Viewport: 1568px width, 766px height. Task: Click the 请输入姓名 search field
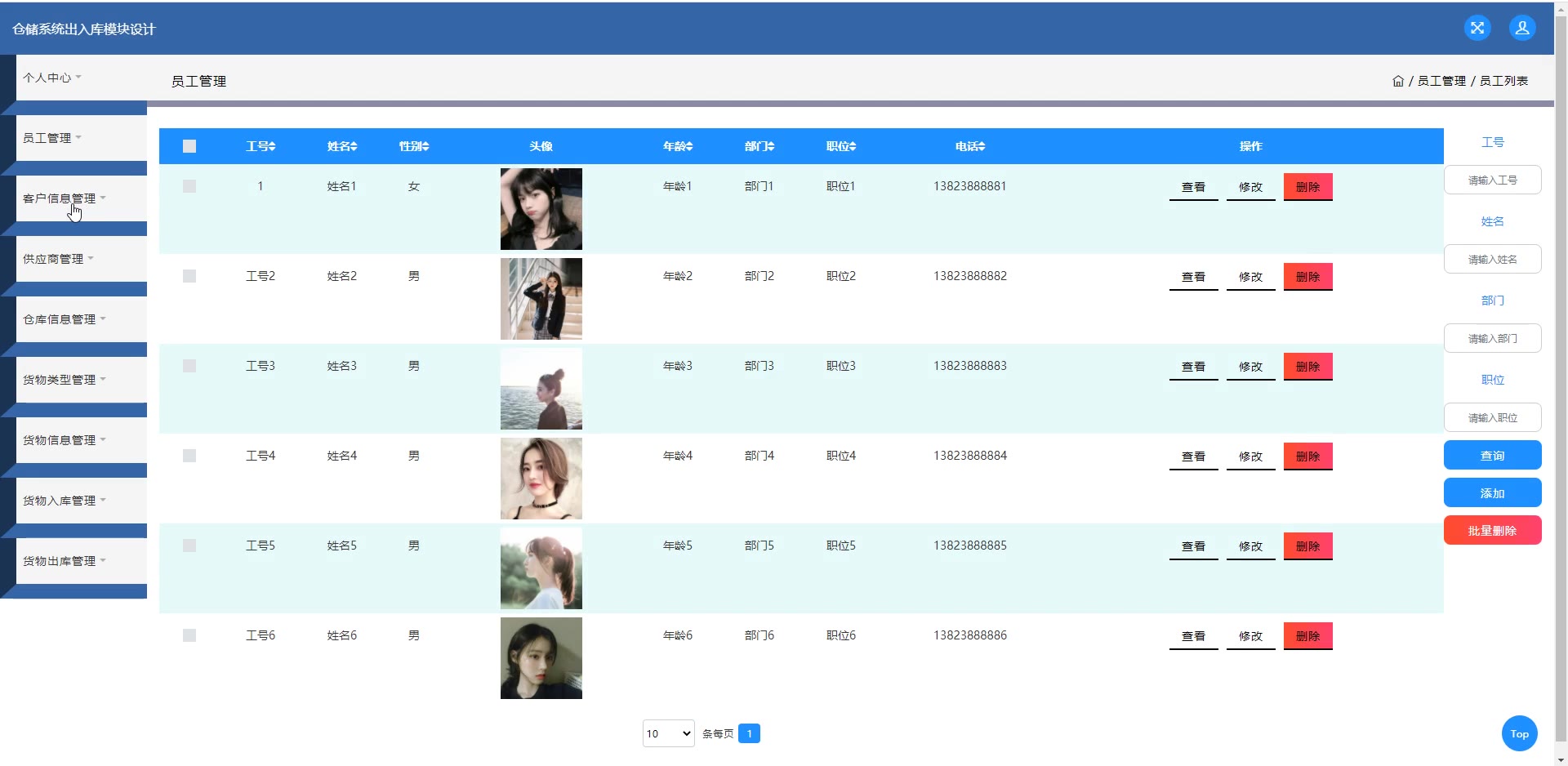pyautogui.click(x=1492, y=259)
